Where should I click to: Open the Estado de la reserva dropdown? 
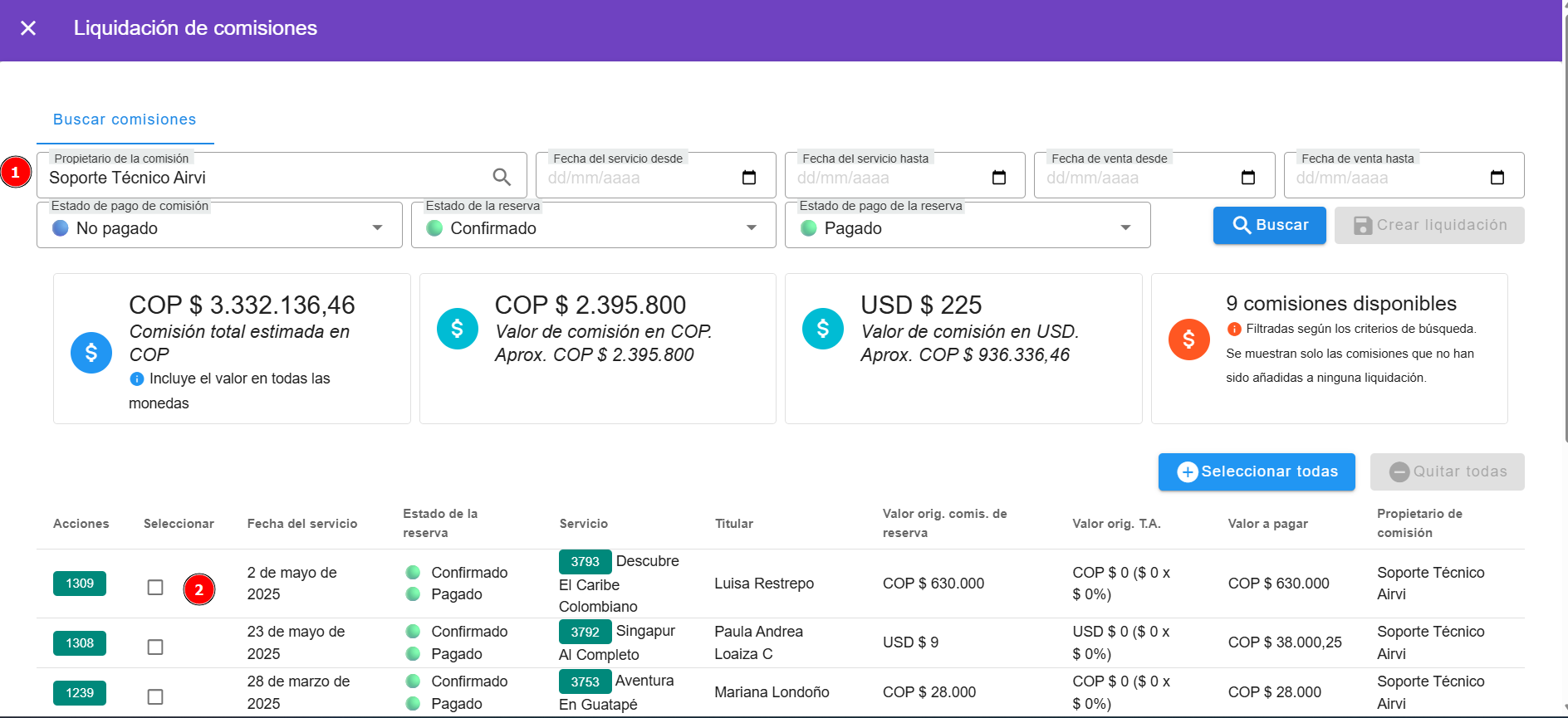pyautogui.click(x=751, y=228)
